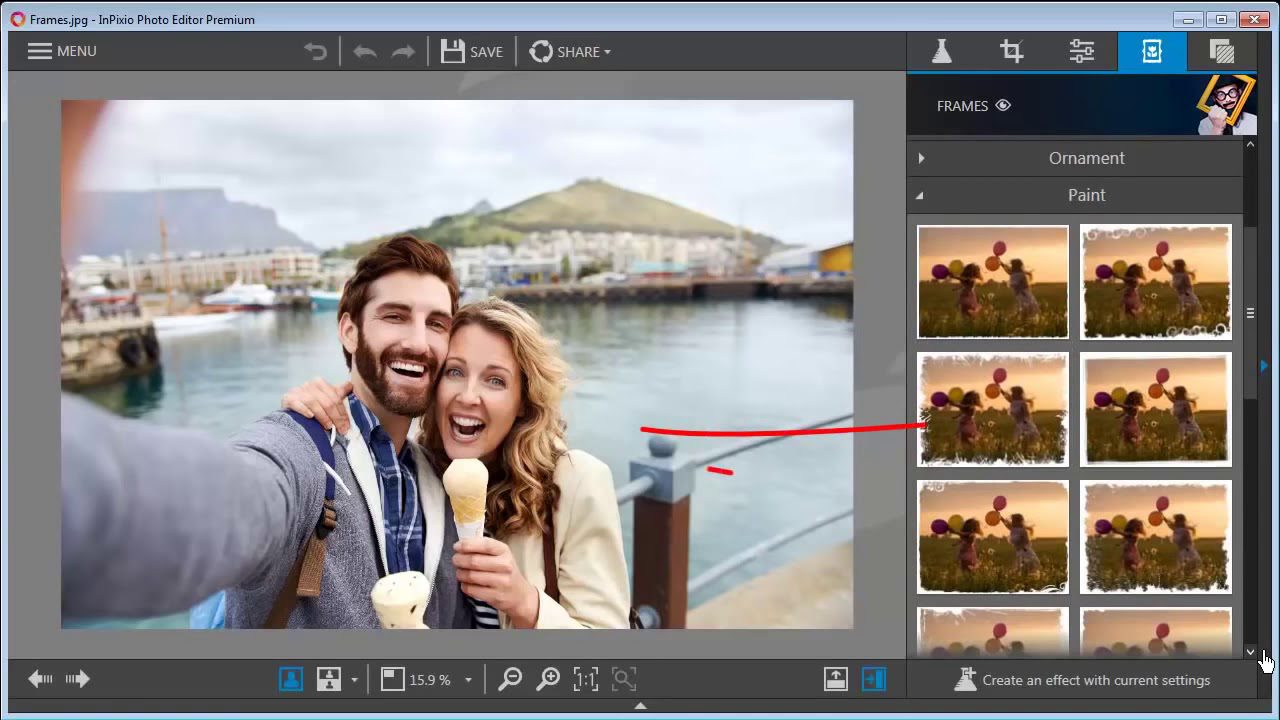Set zoom to 1:1 actual size
The height and width of the screenshot is (720, 1280).
tap(586, 679)
